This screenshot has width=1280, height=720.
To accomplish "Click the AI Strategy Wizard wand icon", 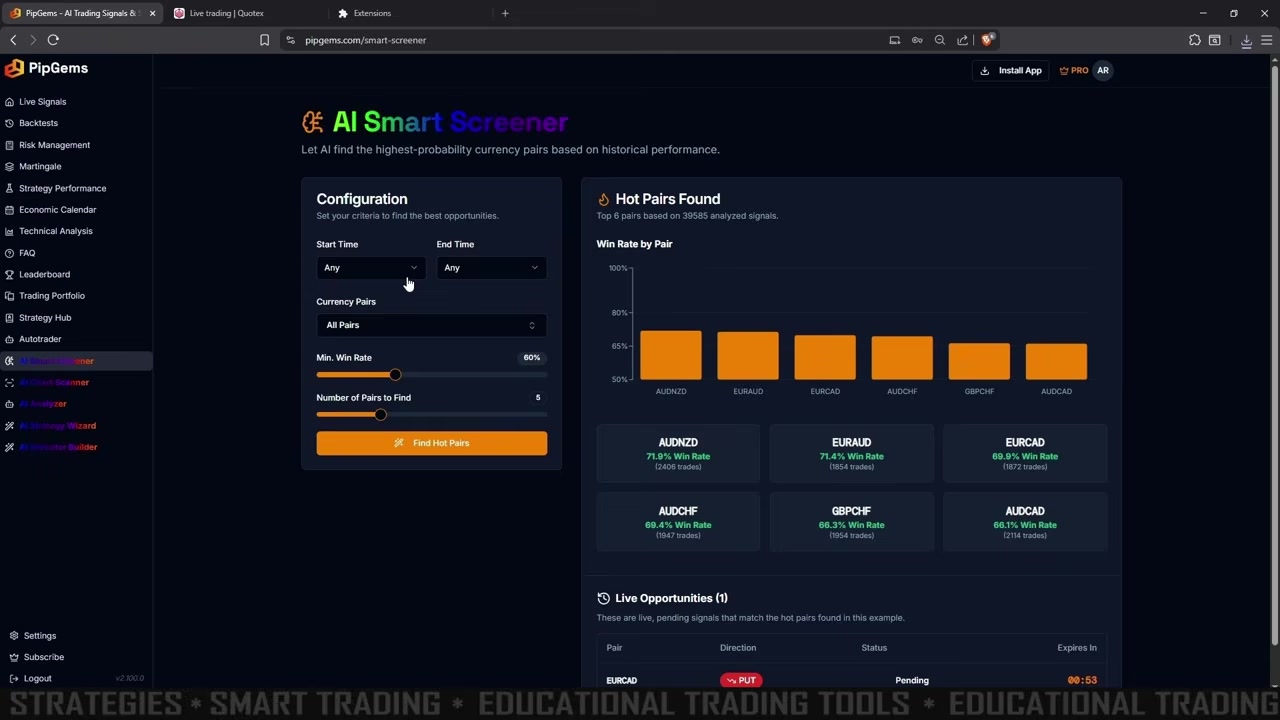I will 9,426.
